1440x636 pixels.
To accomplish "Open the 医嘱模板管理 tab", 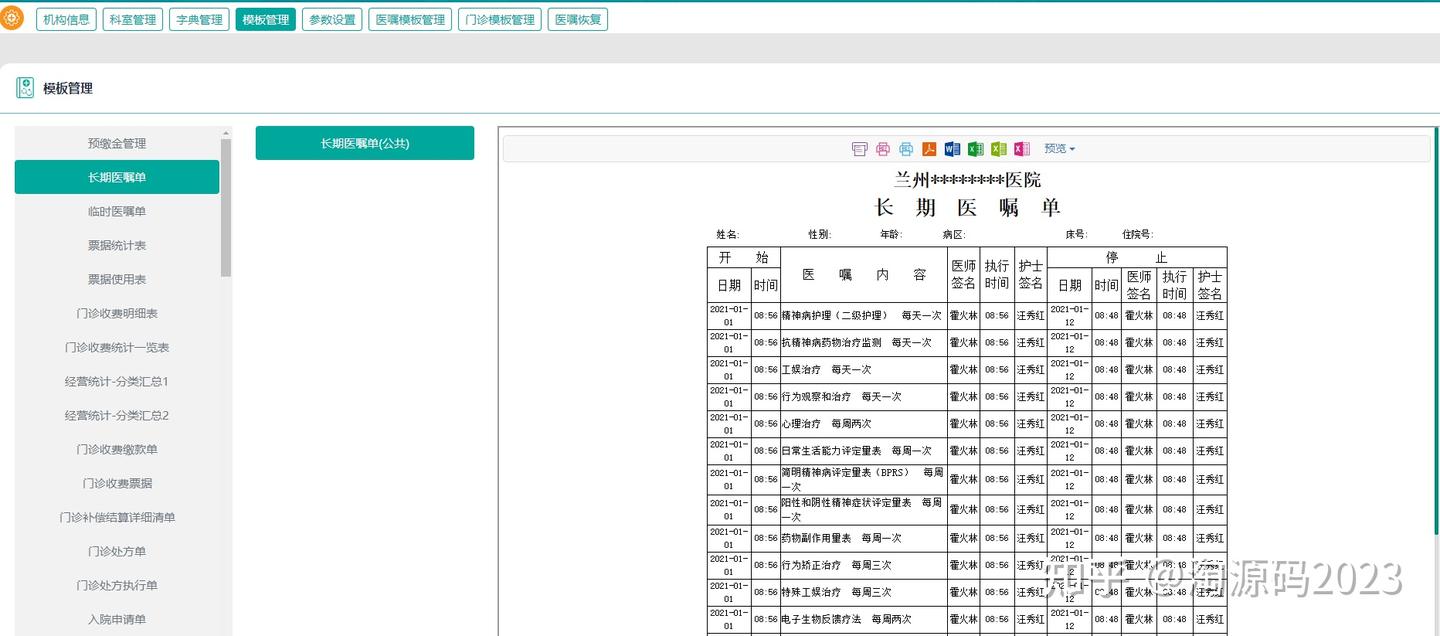I will [x=410, y=19].
